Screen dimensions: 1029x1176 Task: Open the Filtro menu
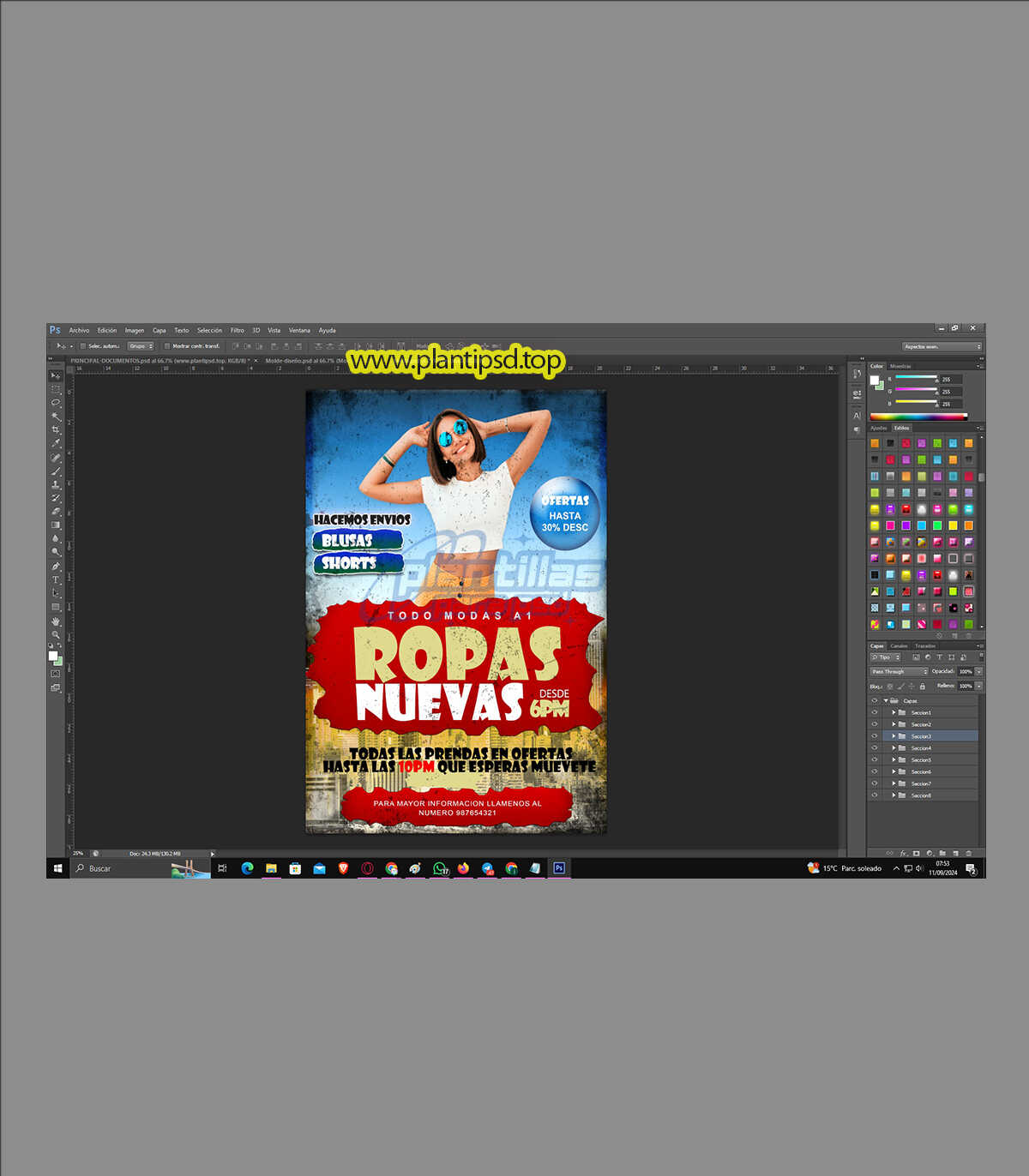238,330
